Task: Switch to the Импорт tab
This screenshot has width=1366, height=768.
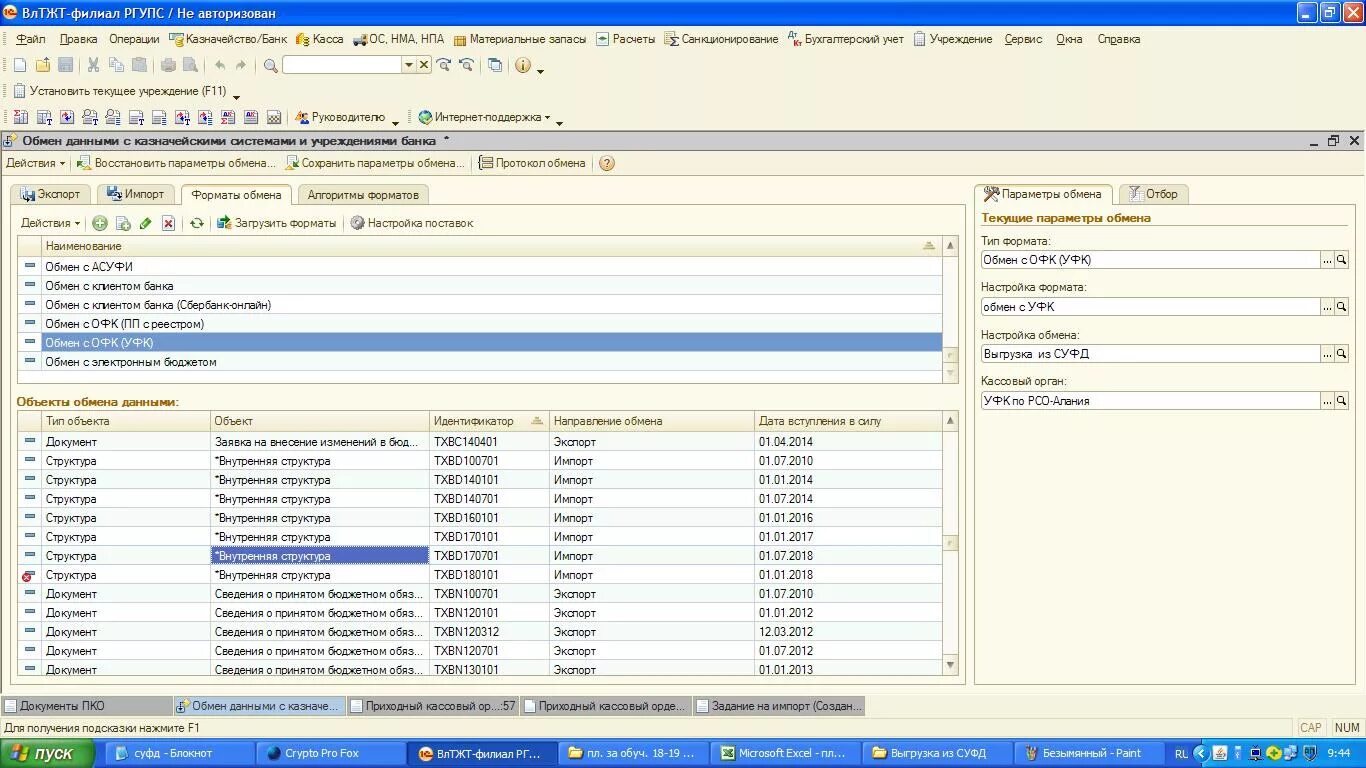Action: [134, 194]
